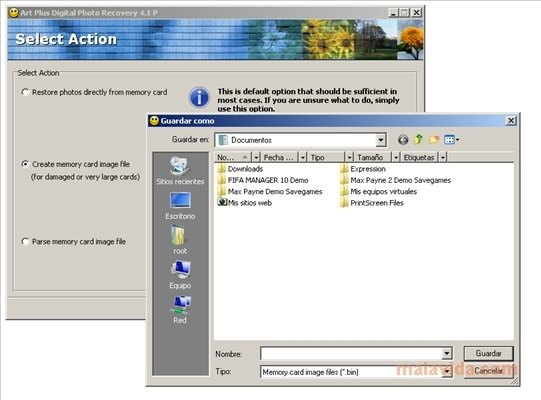Close the Guardar como dialog
Image resolution: width=541 pixels, height=400 pixels.
coord(511,120)
